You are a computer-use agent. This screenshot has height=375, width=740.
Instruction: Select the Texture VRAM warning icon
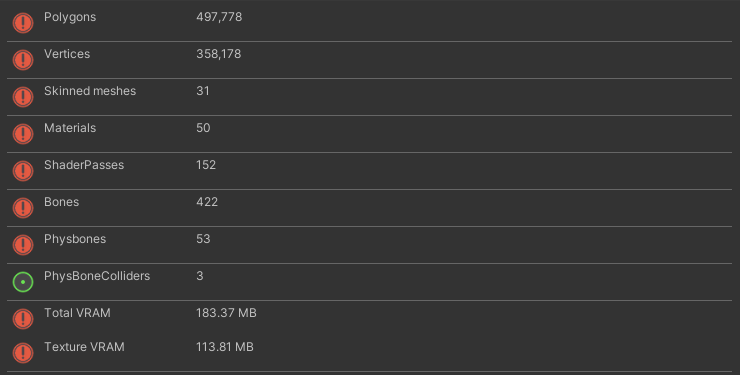pyautogui.click(x=23, y=353)
